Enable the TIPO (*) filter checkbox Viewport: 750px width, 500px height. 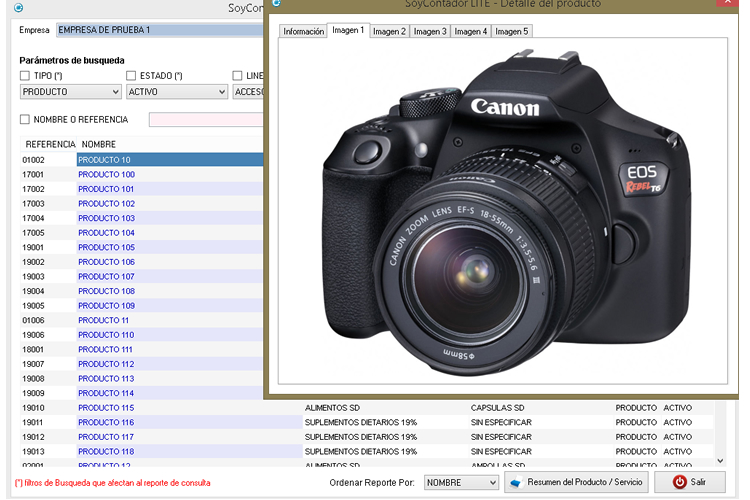(x=25, y=76)
